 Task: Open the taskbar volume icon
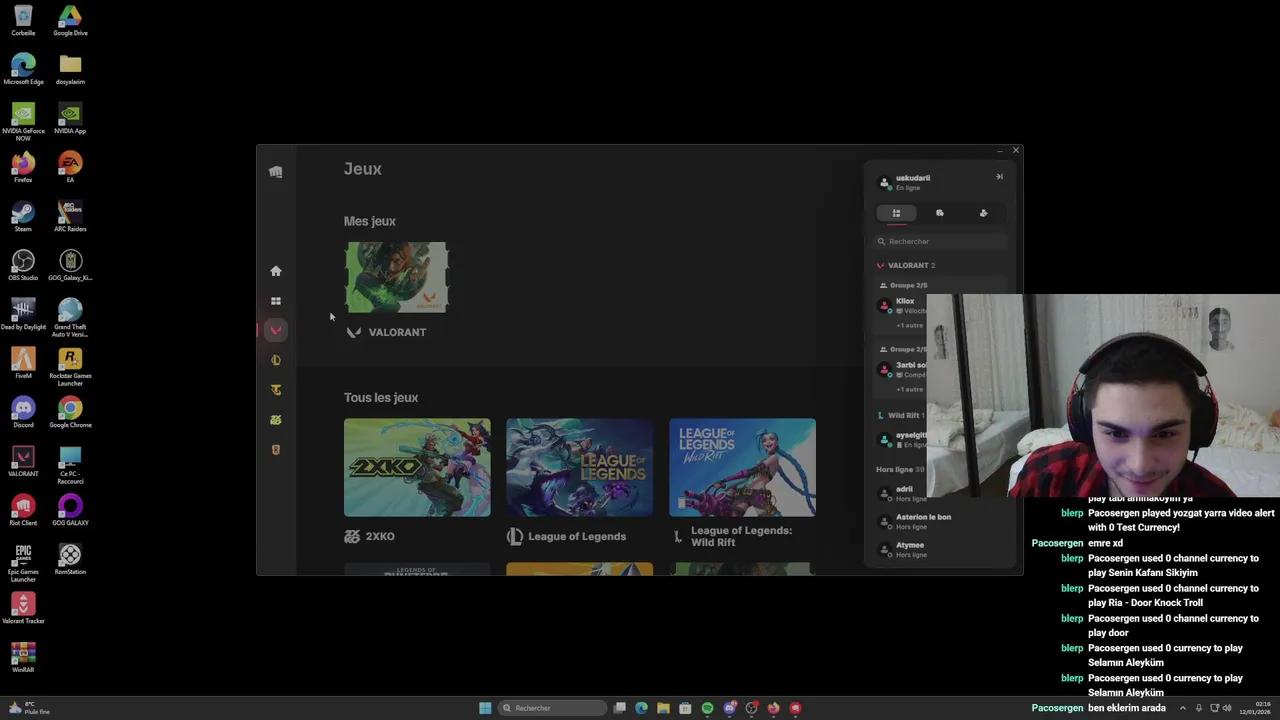click(1228, 708)
